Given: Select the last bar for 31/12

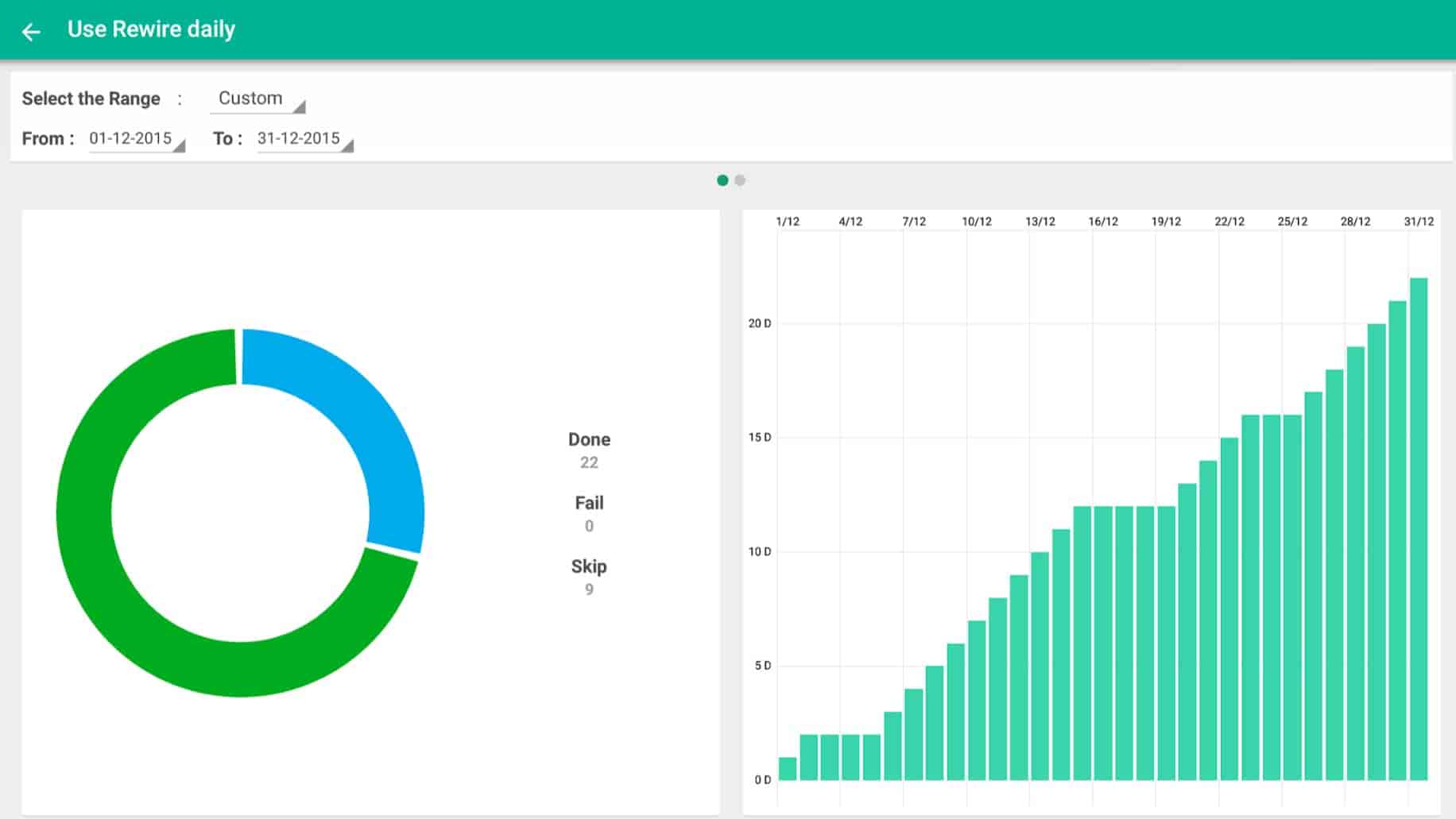Looking at the screenshot, I should click(1419, 529).
